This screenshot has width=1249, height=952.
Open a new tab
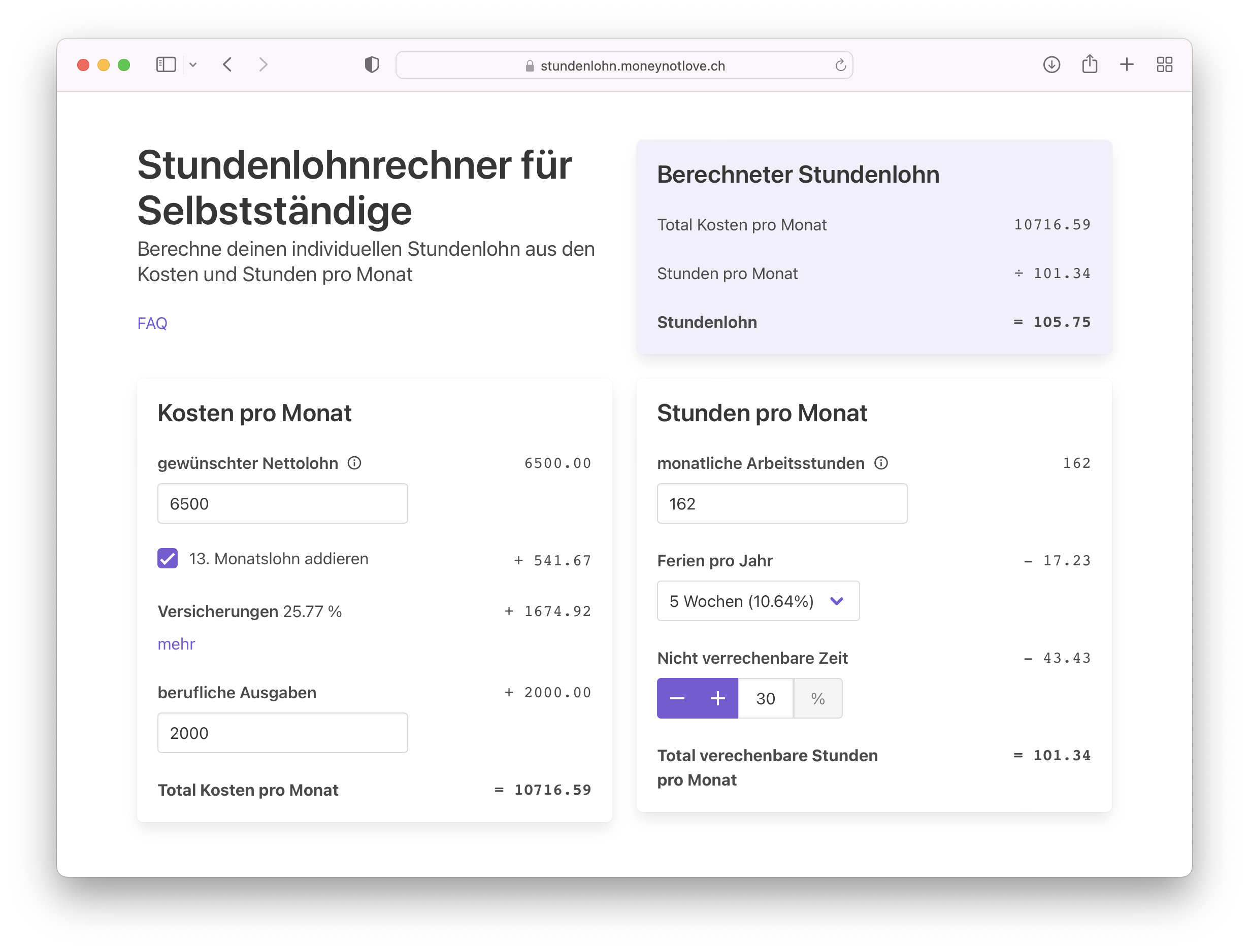(x=1127, y=64)
